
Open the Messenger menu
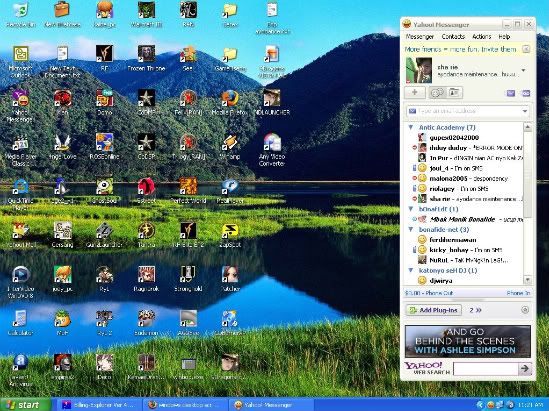pyautogui.click(x=419, y=36)
